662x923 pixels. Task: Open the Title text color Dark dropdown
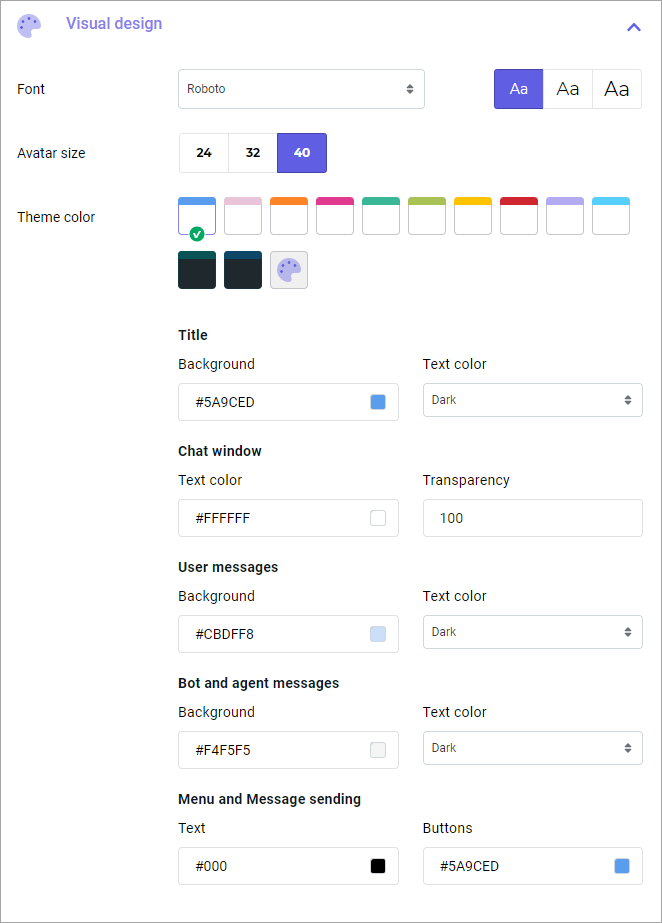[x=532, y=399]
